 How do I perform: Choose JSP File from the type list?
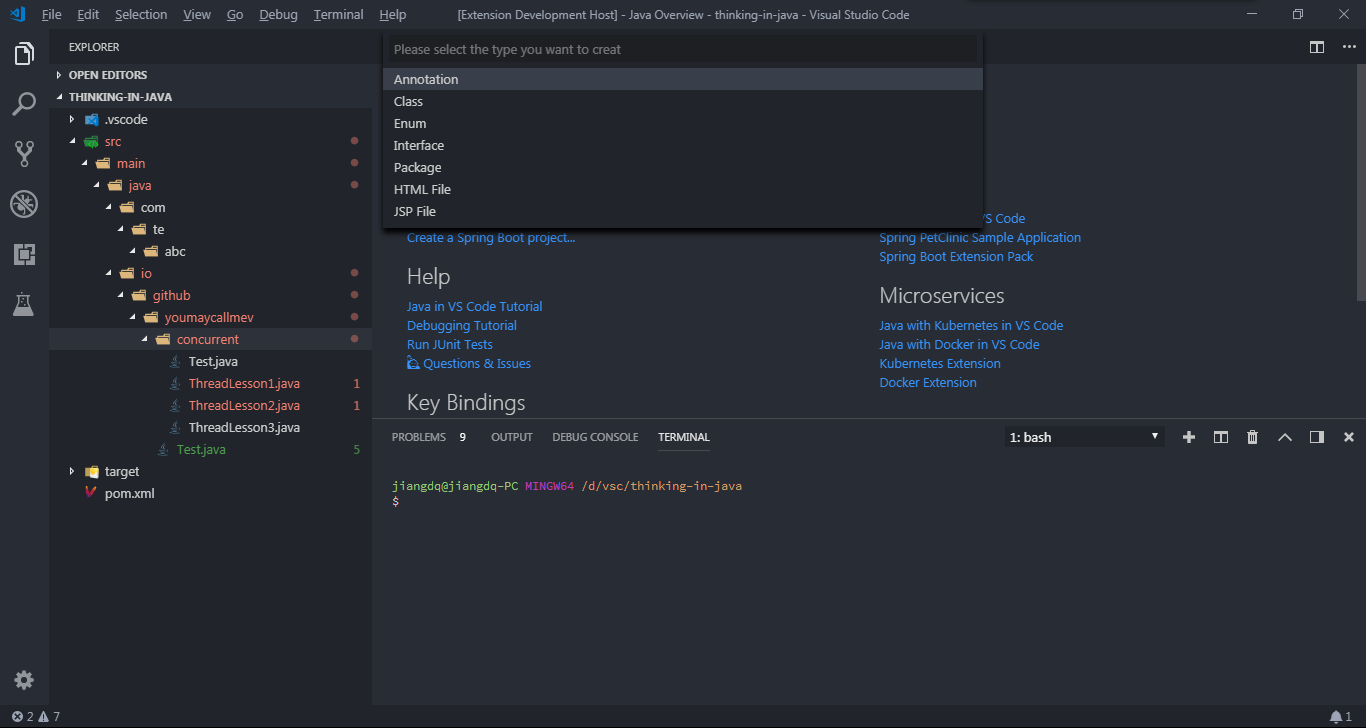[x=683, y=211]
